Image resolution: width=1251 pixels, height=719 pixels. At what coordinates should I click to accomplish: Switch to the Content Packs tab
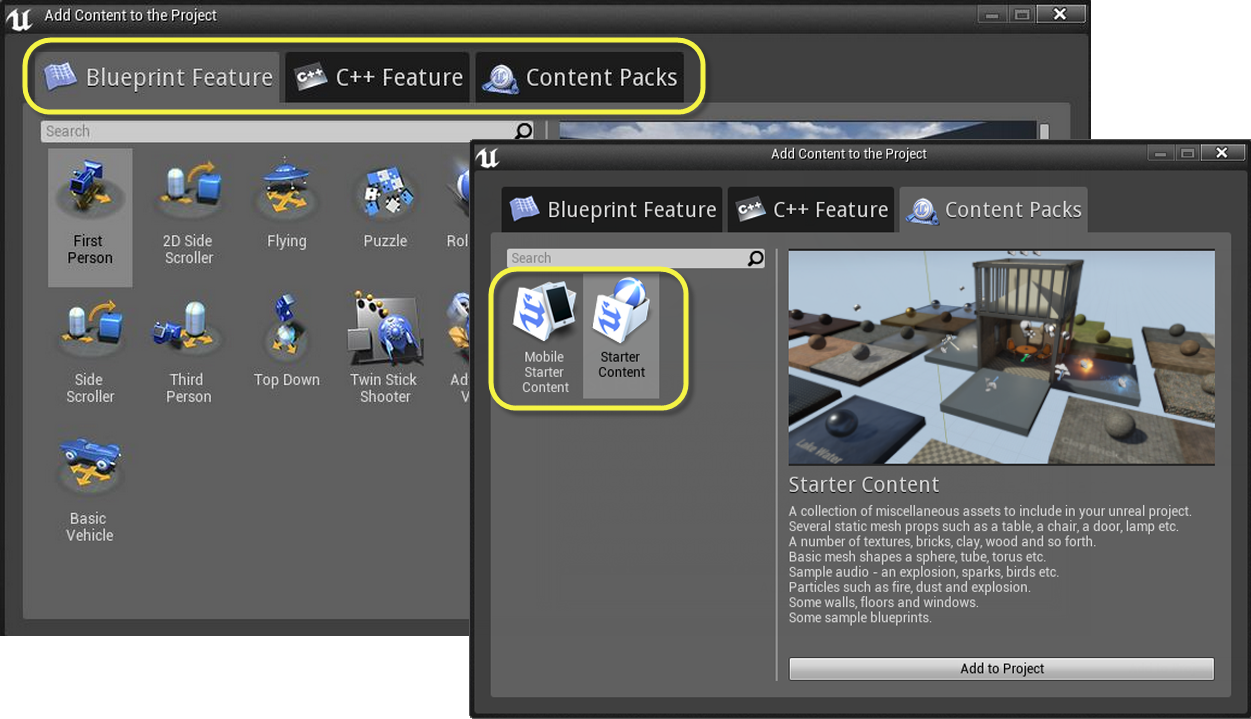993,209
